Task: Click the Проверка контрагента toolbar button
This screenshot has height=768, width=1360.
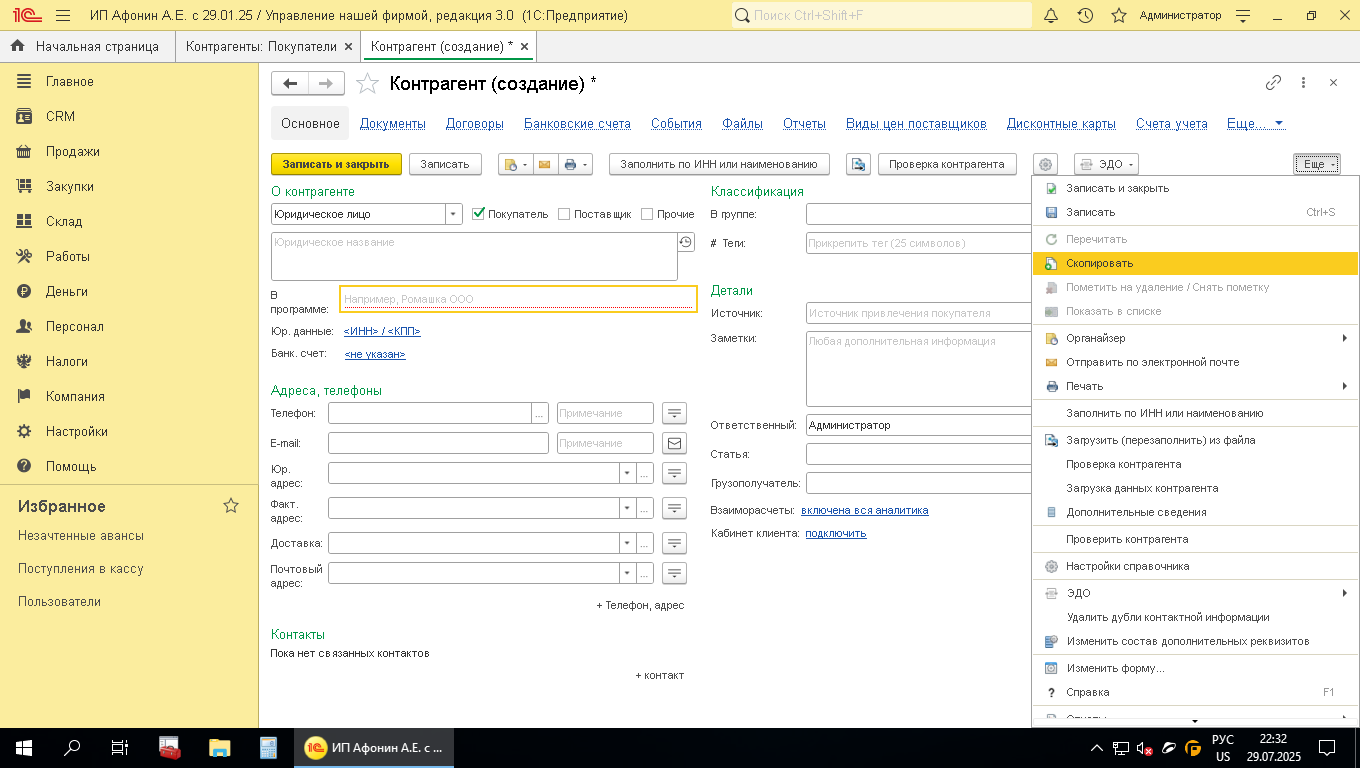Action: click(947, 164)
